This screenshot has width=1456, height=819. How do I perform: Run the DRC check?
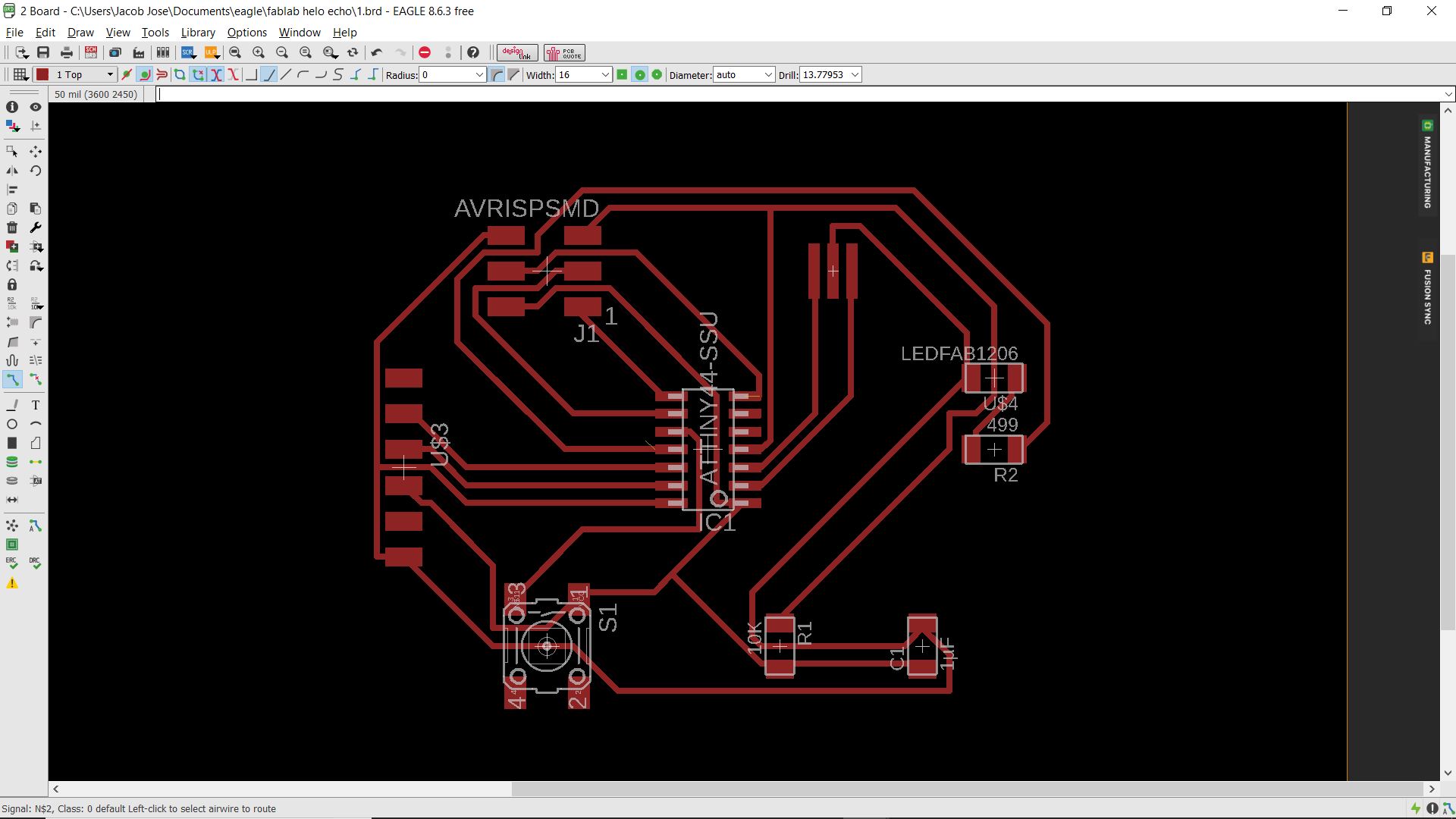click(35, 563)
